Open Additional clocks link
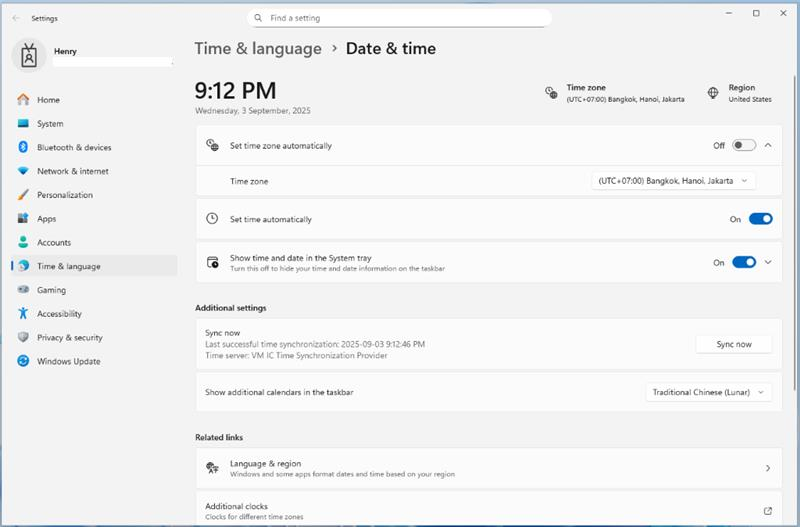The image size is (800, 527). (489, 510)
